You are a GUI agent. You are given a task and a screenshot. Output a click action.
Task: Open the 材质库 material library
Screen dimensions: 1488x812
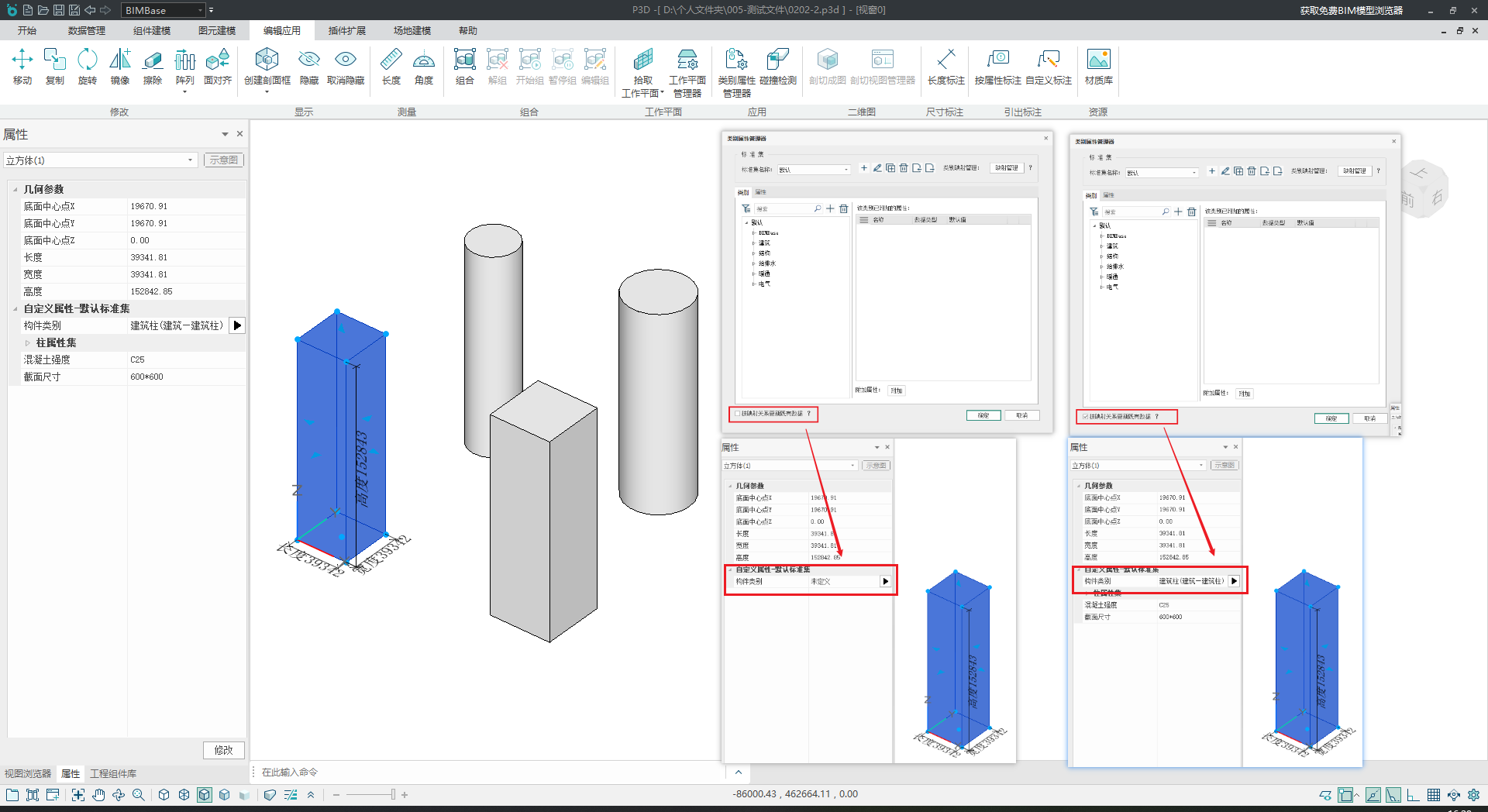(1098, 66)
